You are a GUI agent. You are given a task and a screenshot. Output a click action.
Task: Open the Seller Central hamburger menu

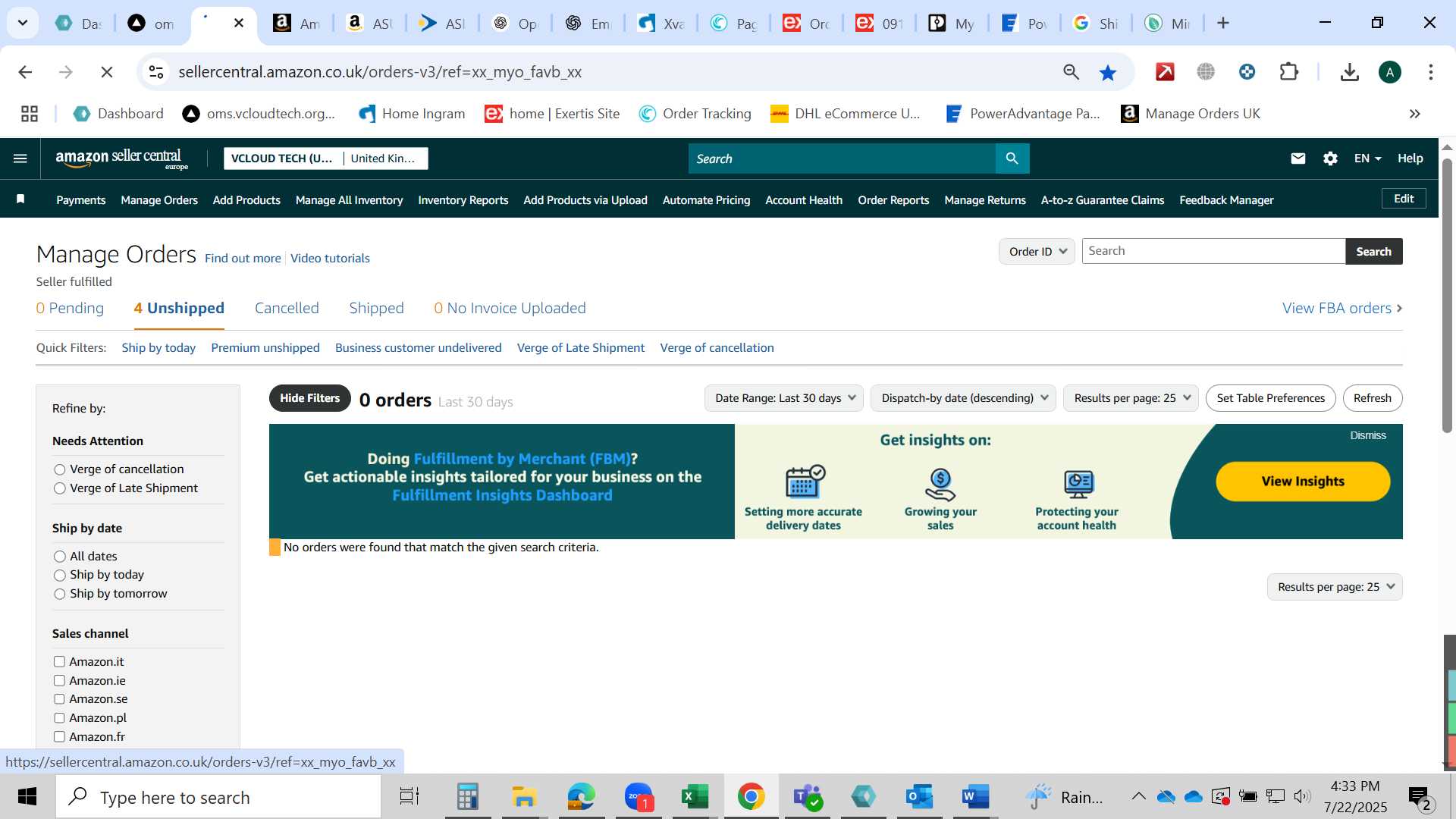[20, 158]
